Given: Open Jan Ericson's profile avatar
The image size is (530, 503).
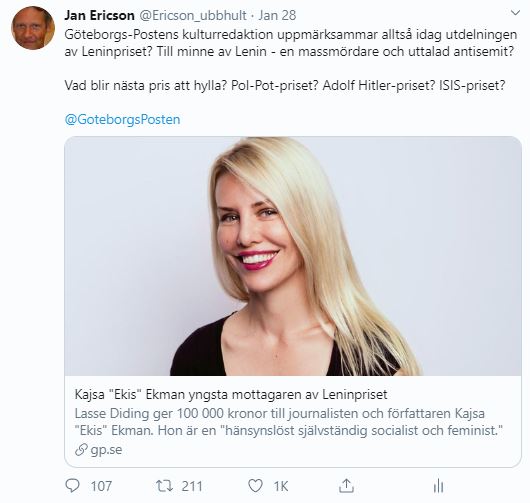Looking at the screenshot, I should pos(33,28).
